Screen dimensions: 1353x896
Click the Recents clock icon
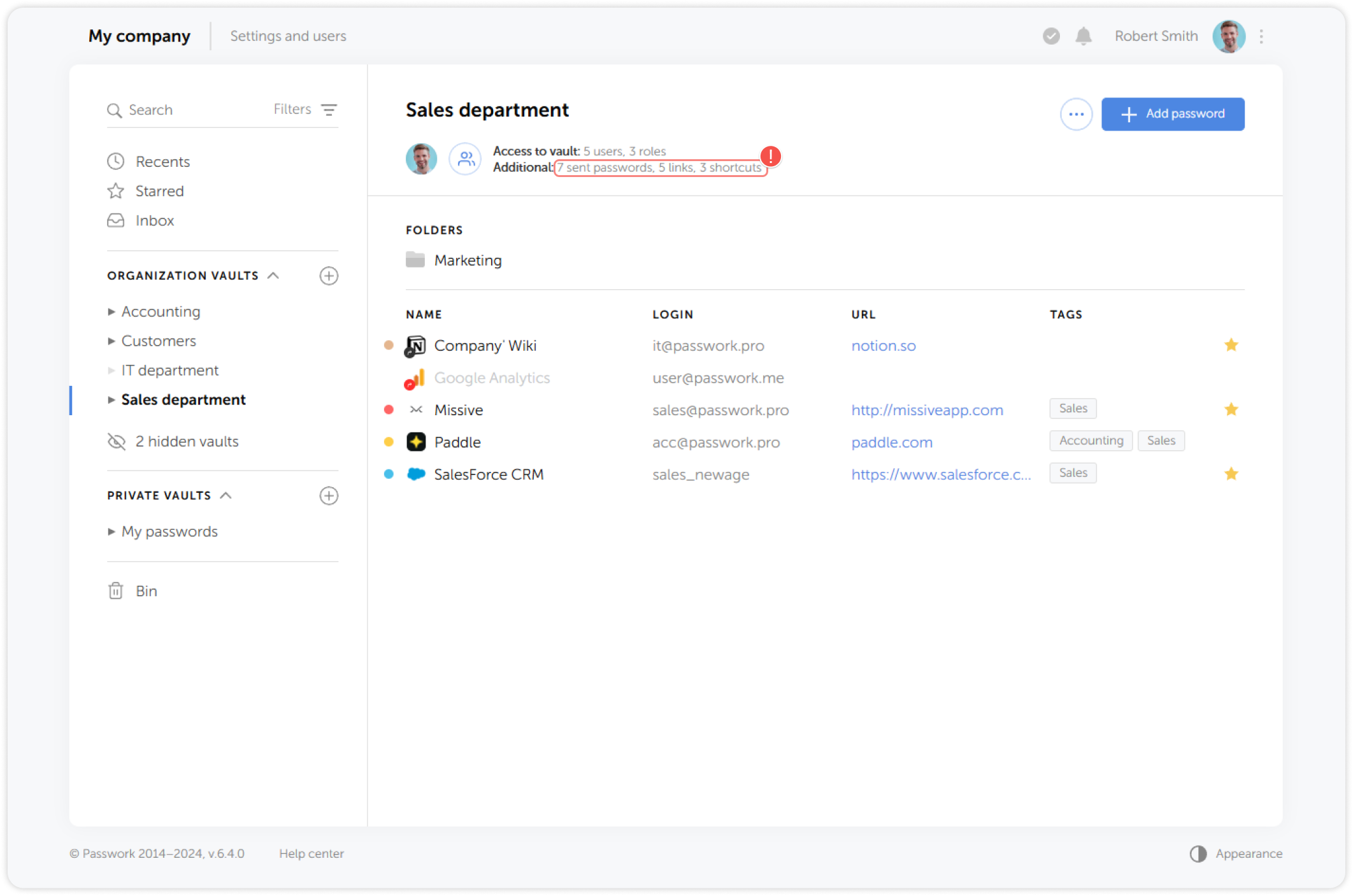pyautogui.click(x=115, y=161)
